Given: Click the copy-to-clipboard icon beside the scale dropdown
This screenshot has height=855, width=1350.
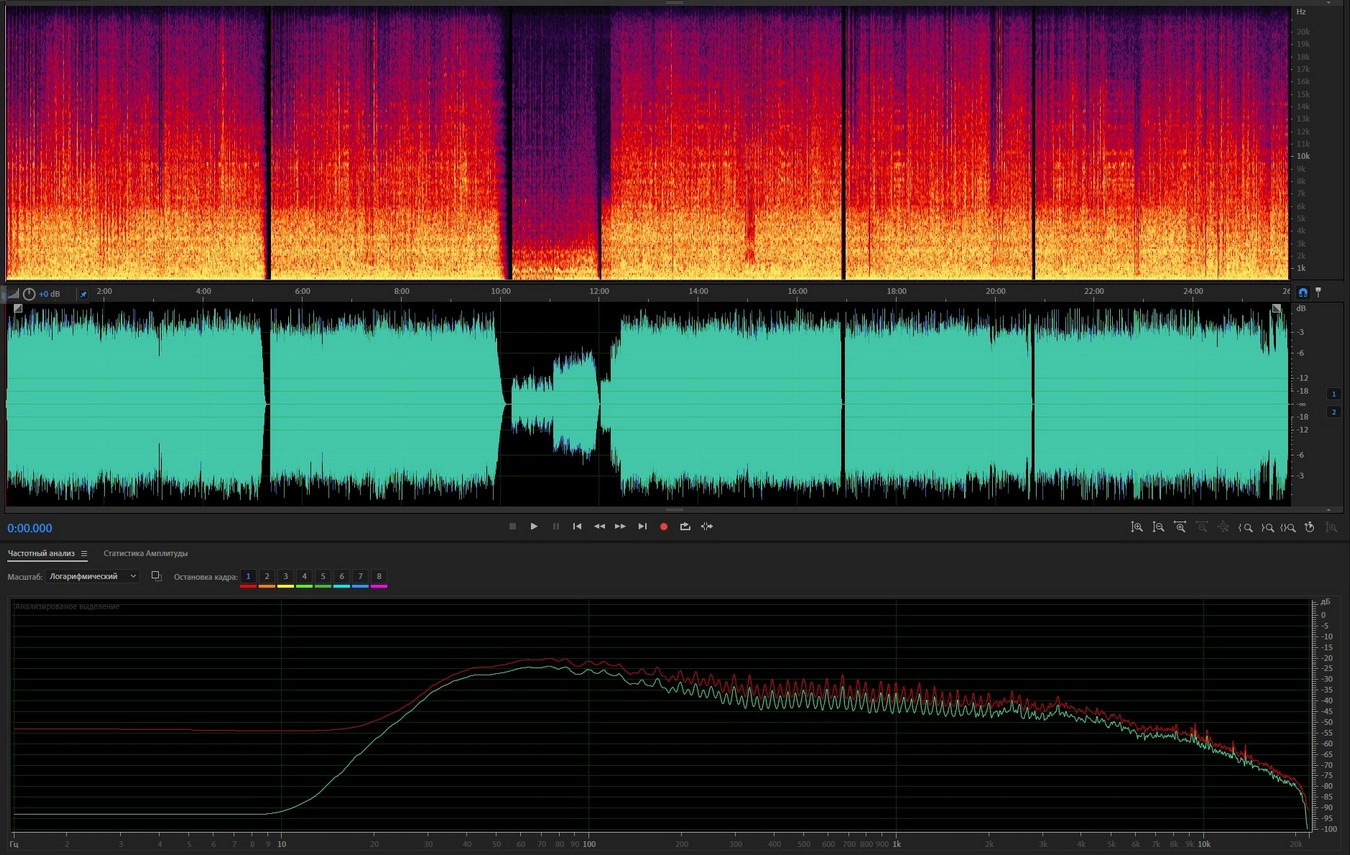Looking at the screenshot, I should [156, 576].
